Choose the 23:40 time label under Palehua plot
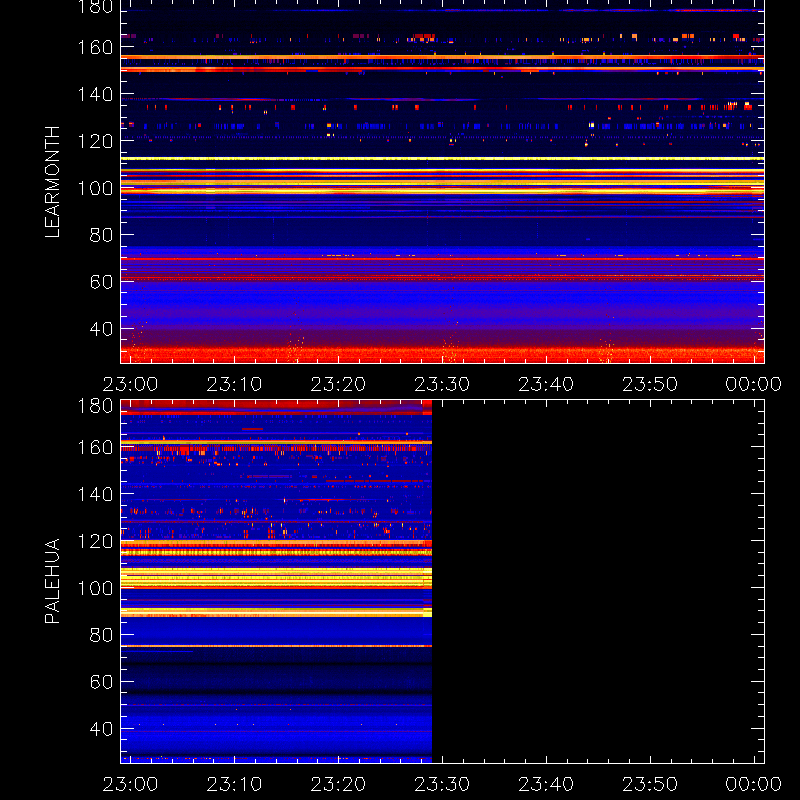The width and height of the screenshot is (800, 800). (546, 784)
